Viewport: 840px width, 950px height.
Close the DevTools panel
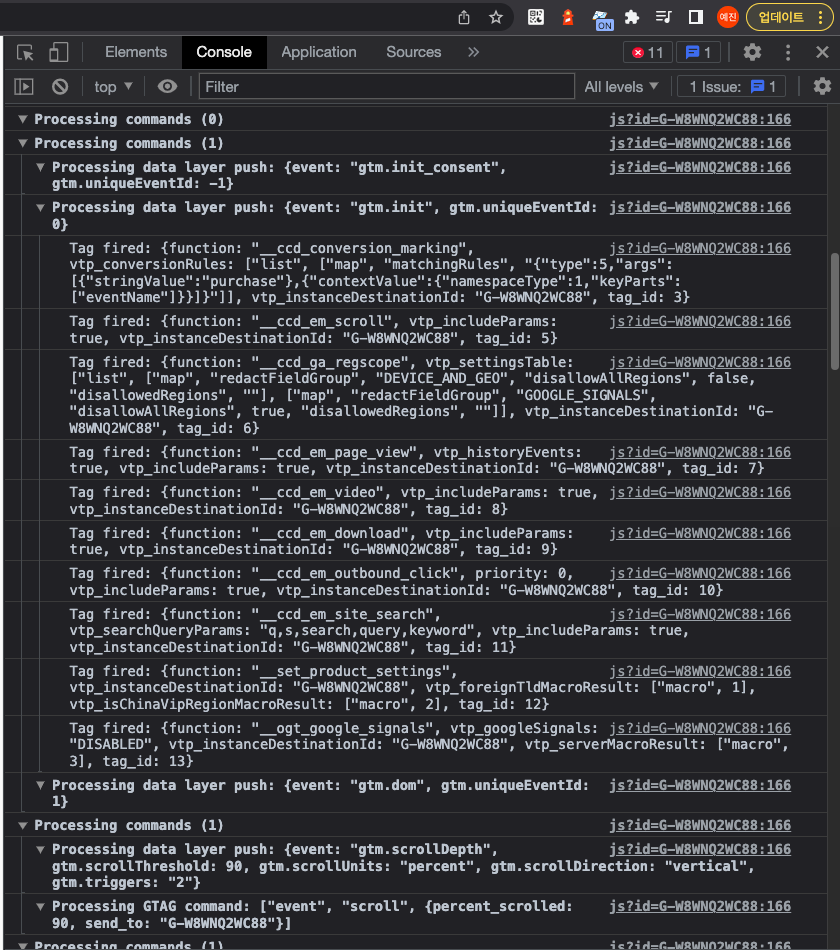[822, 52]
